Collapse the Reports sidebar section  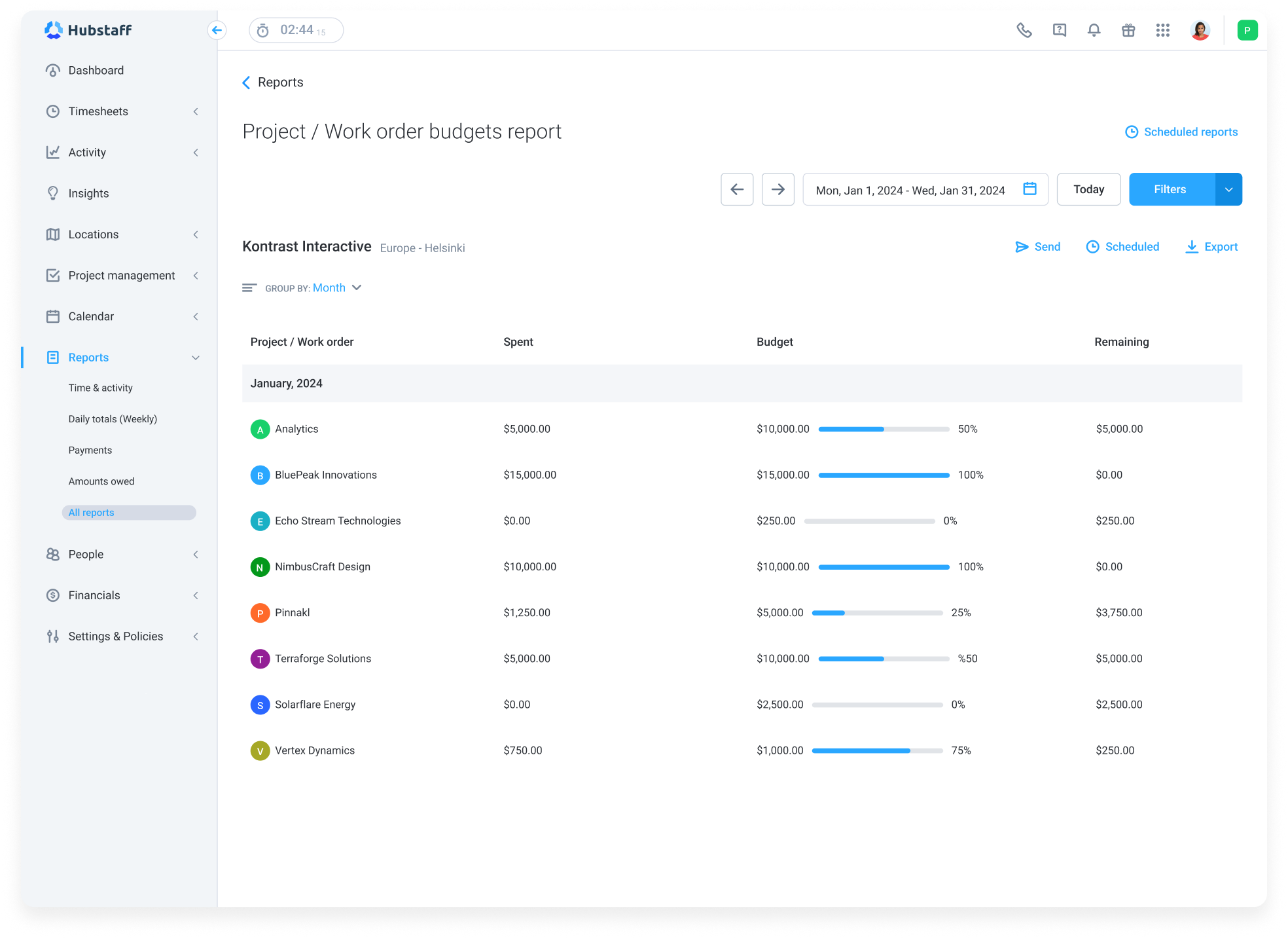click(195, 358)
